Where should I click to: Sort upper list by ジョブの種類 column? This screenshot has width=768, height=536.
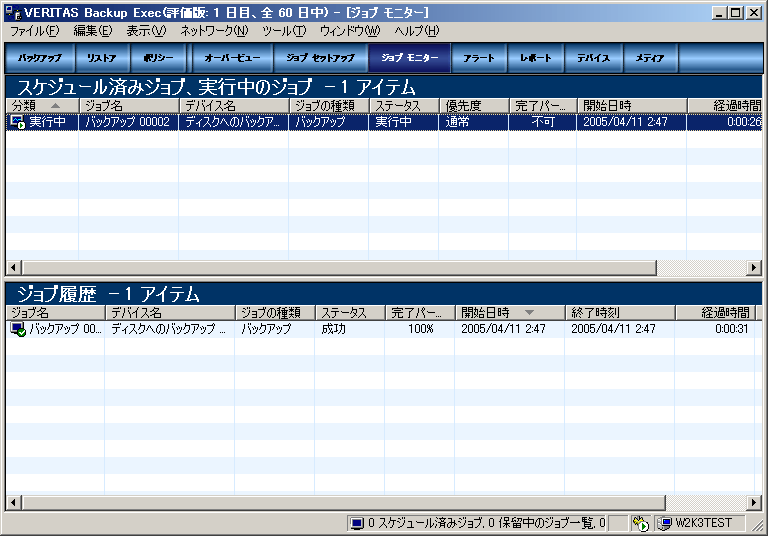[x=329, y=106]
